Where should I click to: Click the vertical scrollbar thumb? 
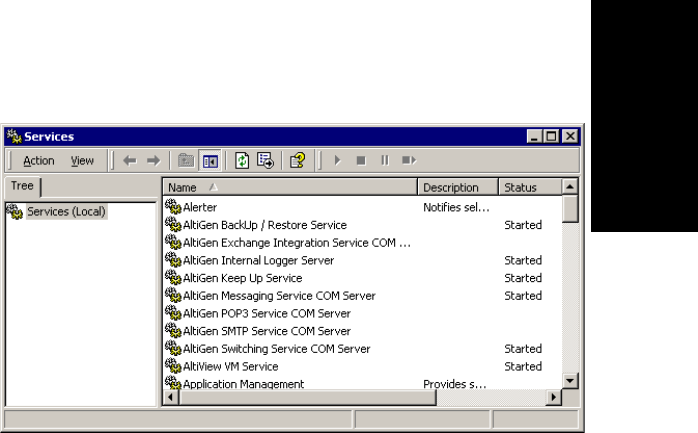[x=570, y=209]
